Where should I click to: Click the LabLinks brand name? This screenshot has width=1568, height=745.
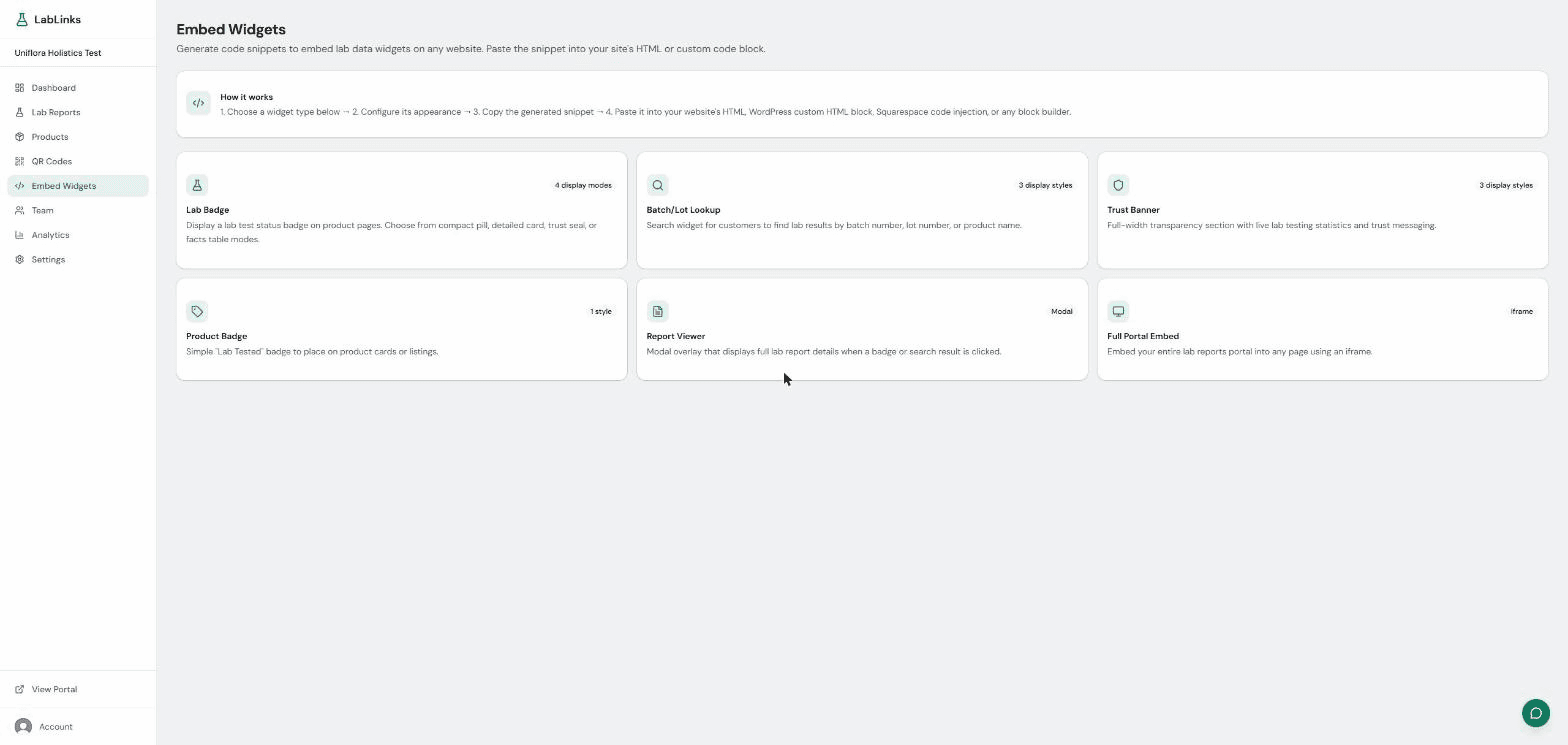pyautogui.click(x=57, y=19)
